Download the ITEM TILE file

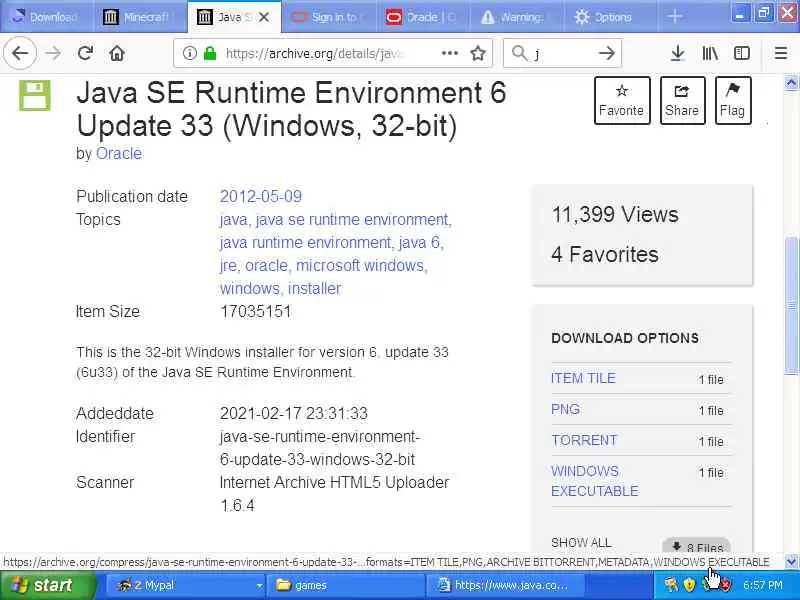pos(583,378)
